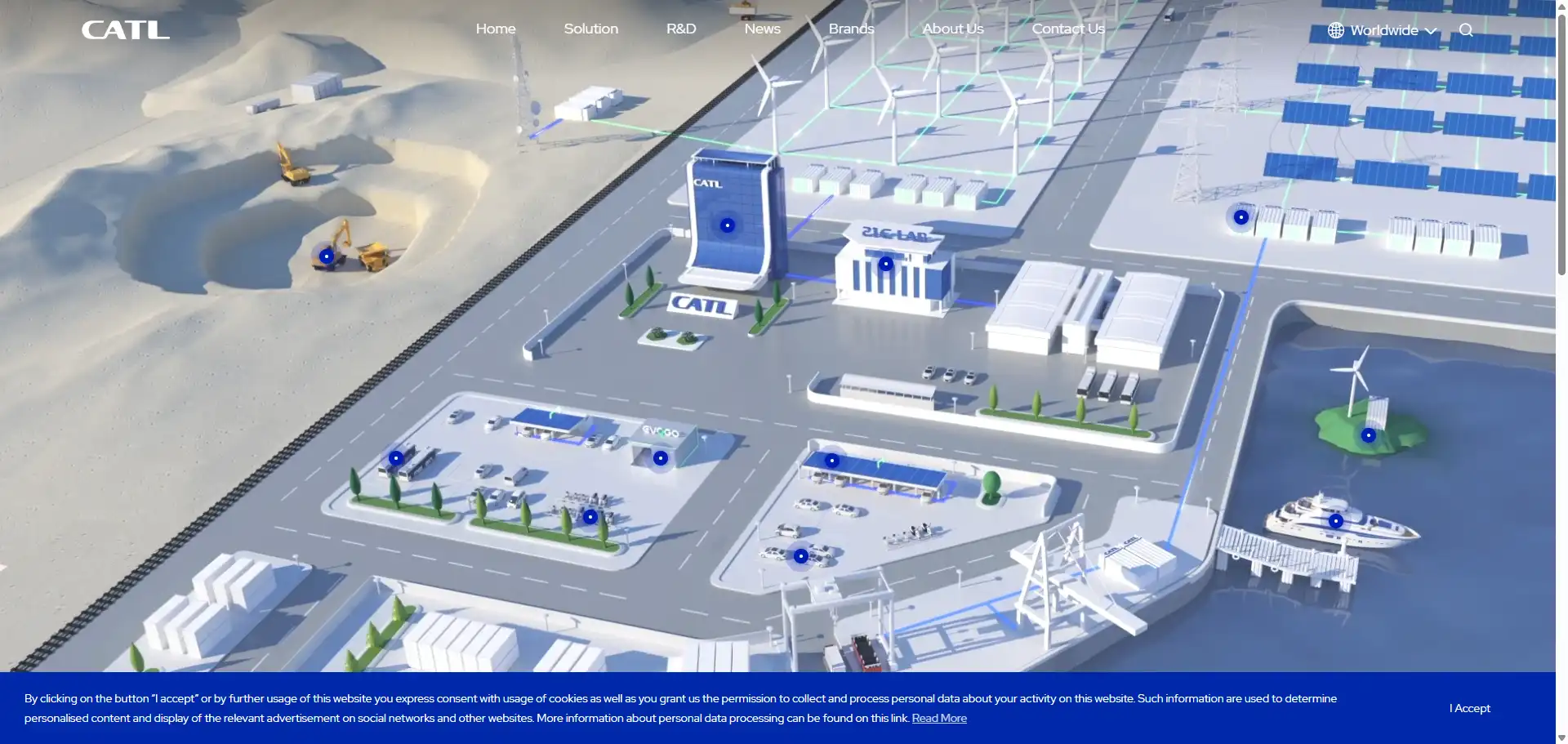Navigate to the News section
The height and width of the screenshot is (744, 1568).
click(x=763, y=29)
